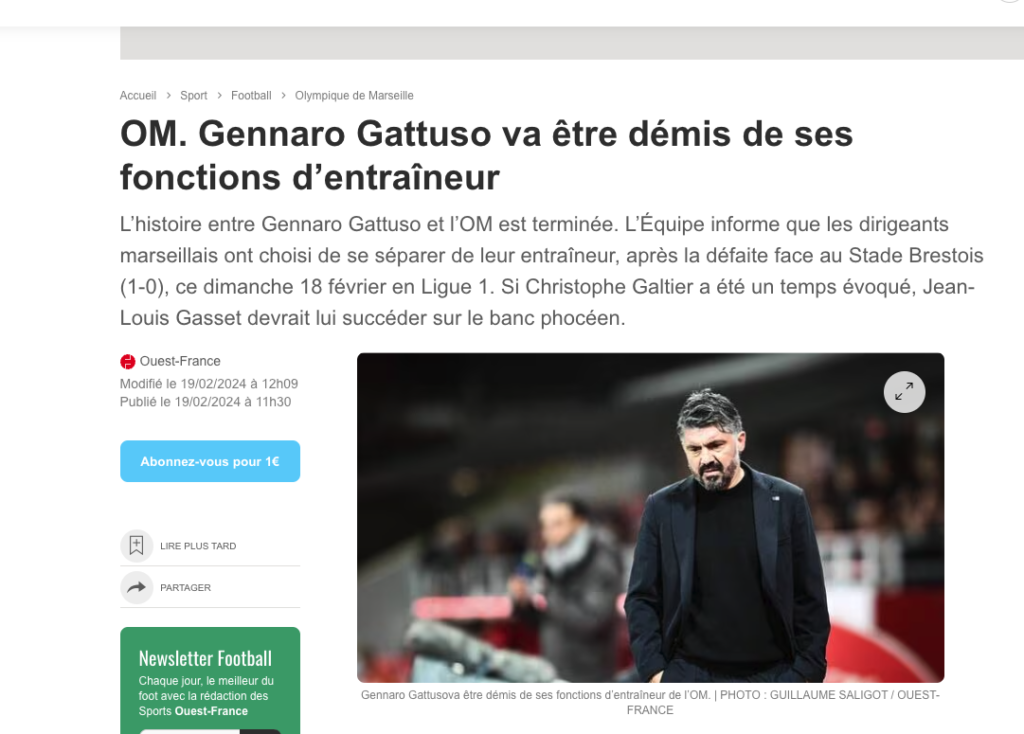This screenshot has height=734, width=1024.
Task: Click the bookmark icon for Lire plus tard
Action: (136, 545)
